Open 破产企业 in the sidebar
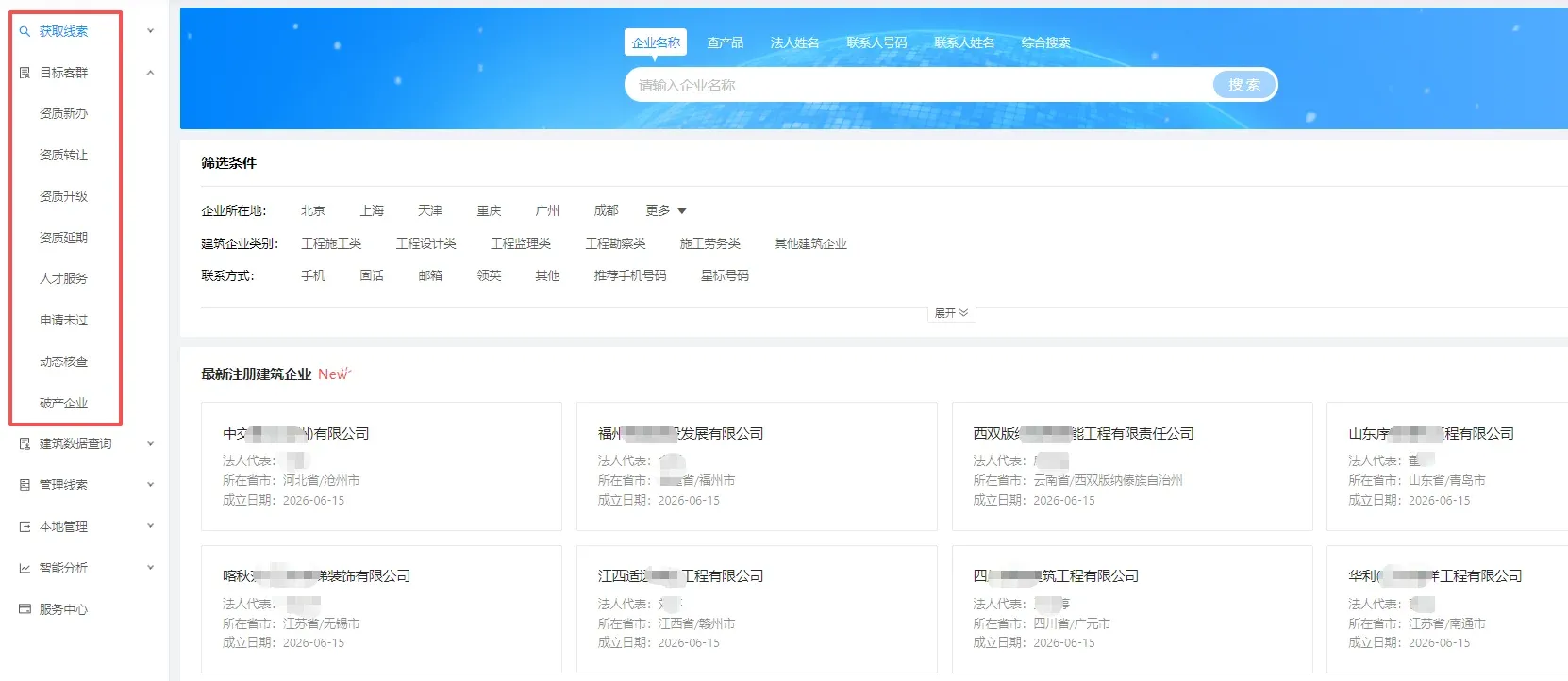 [x=63, y=403]
